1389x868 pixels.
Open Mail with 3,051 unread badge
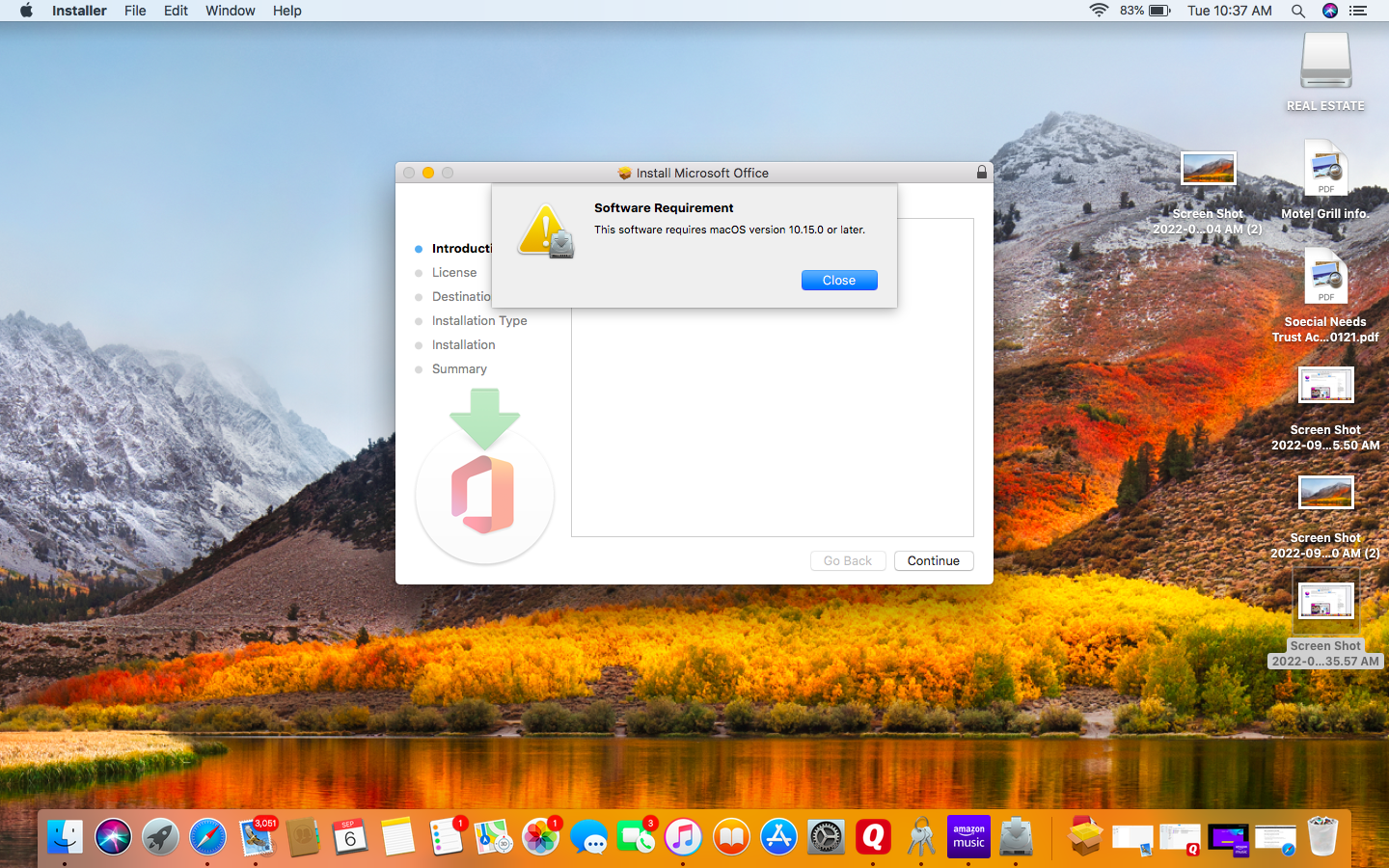256,836
